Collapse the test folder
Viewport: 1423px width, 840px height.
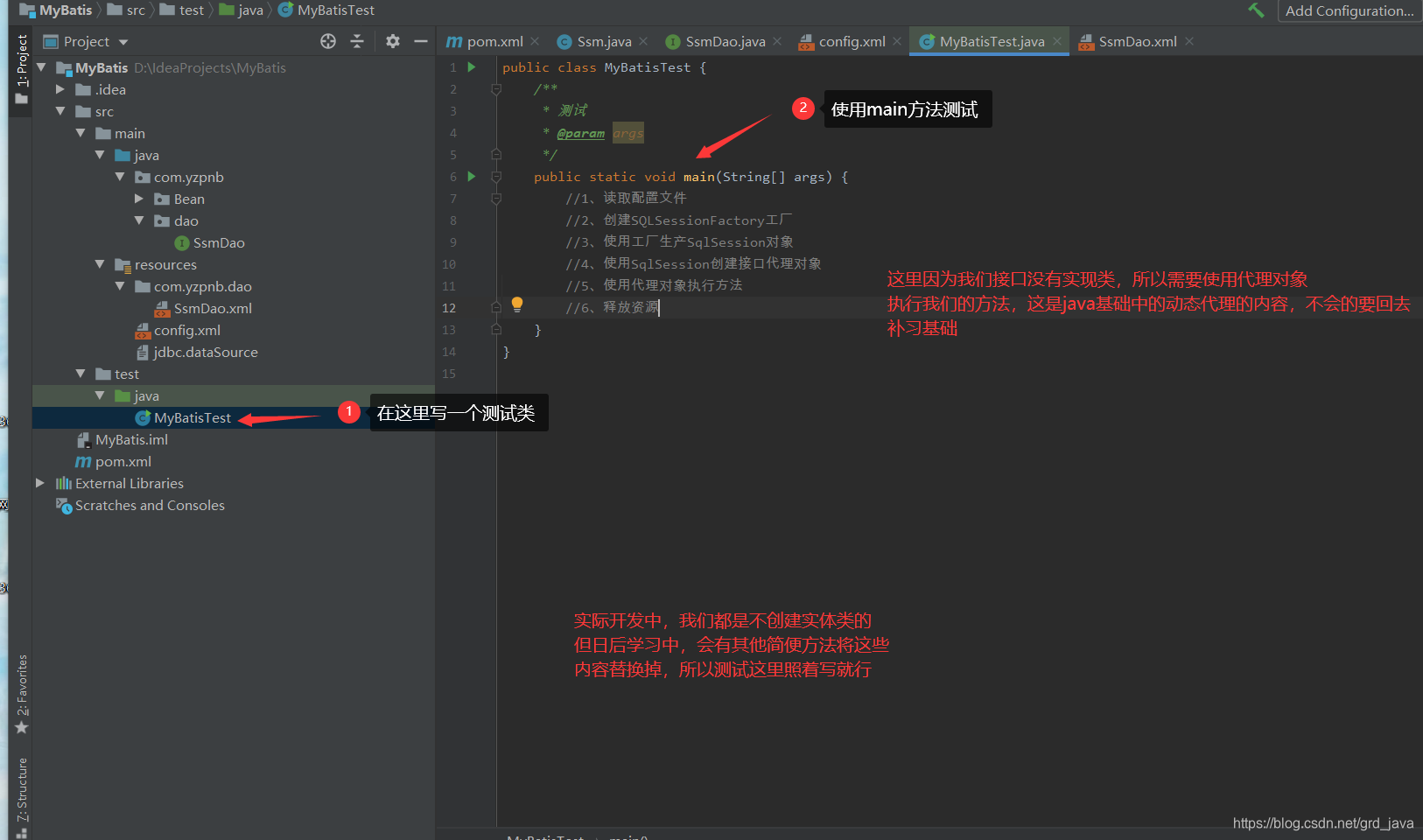pos(81,374)
